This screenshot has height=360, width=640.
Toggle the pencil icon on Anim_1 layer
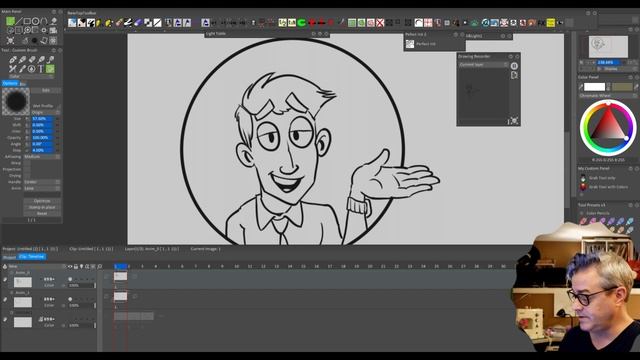(5, 300)
